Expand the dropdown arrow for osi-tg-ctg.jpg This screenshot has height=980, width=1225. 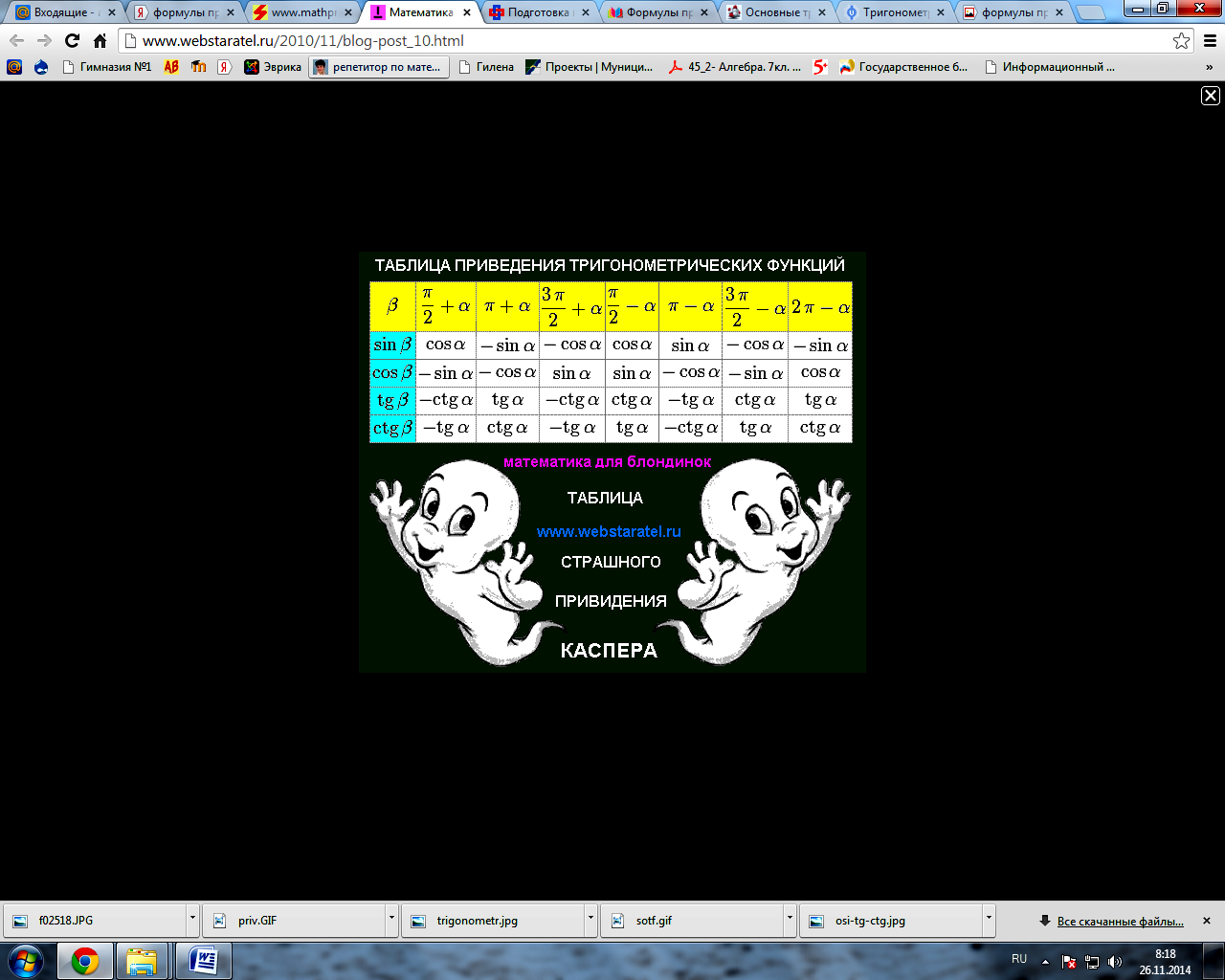989,921
